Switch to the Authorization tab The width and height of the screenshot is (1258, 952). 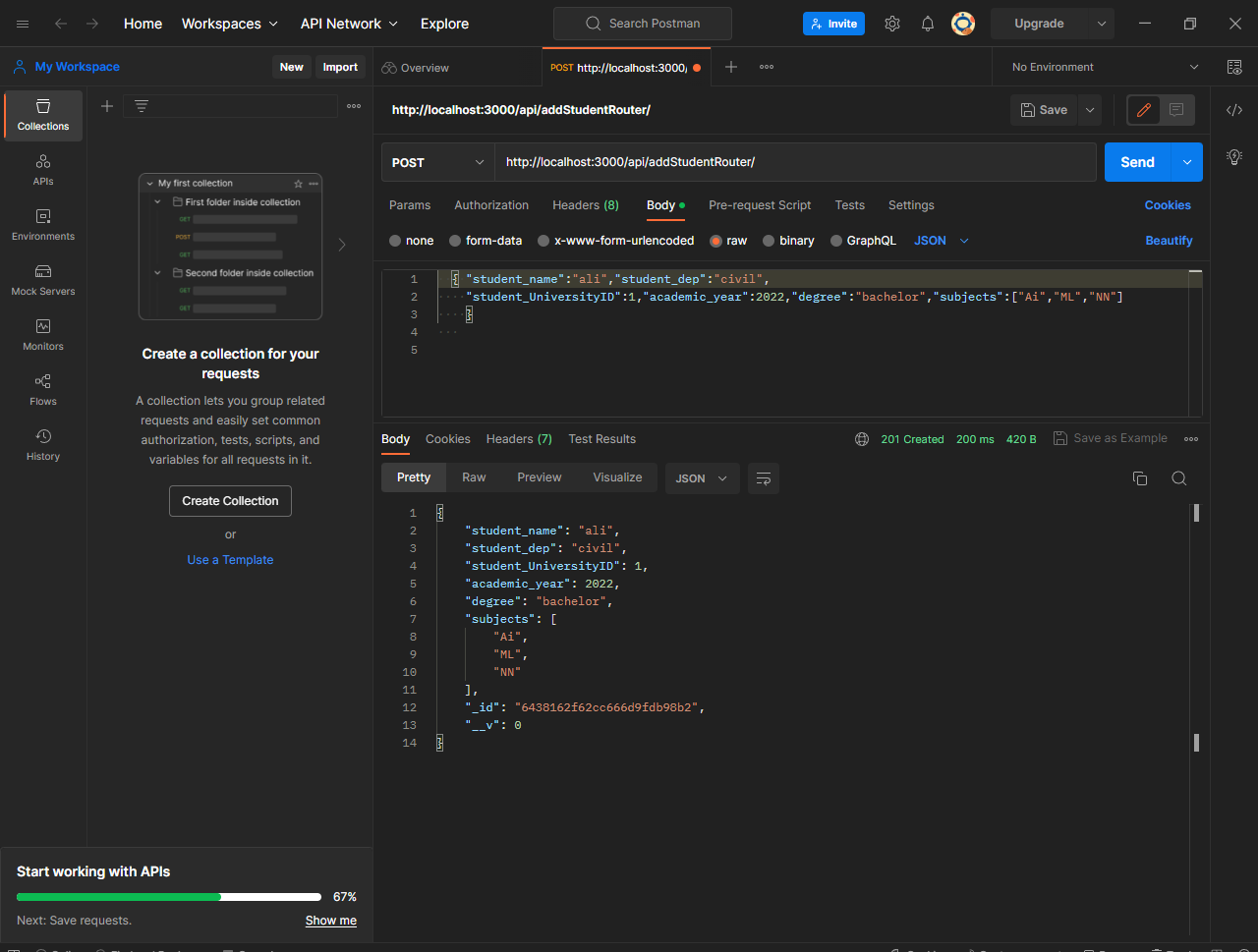tap(491, 205)
